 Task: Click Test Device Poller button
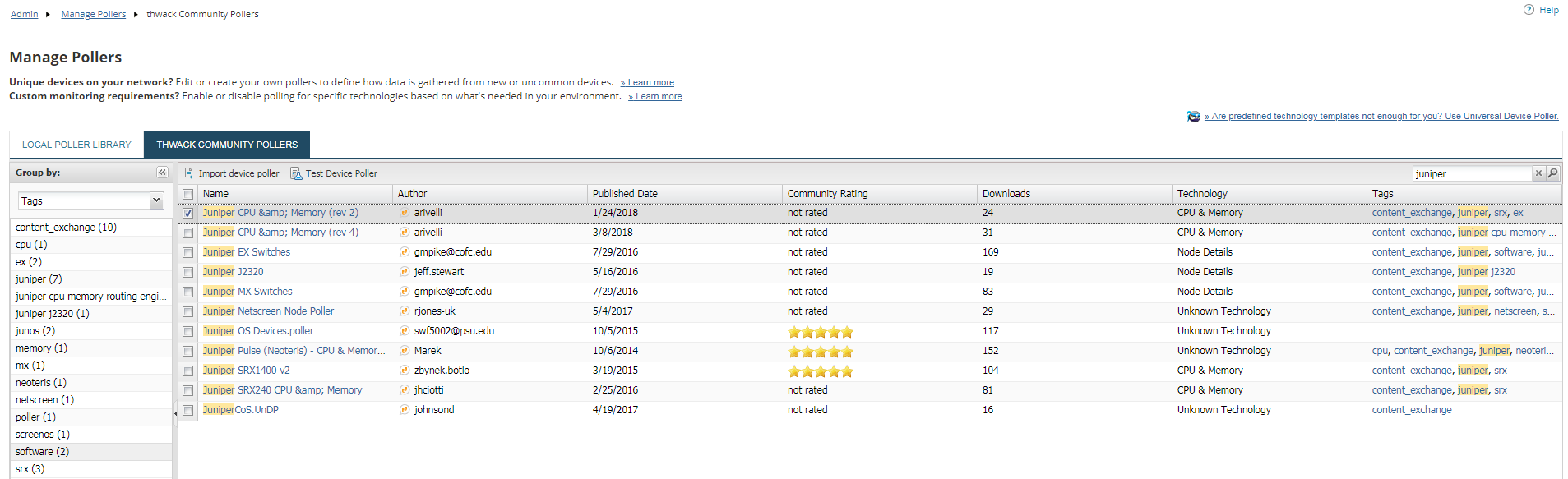334,173
